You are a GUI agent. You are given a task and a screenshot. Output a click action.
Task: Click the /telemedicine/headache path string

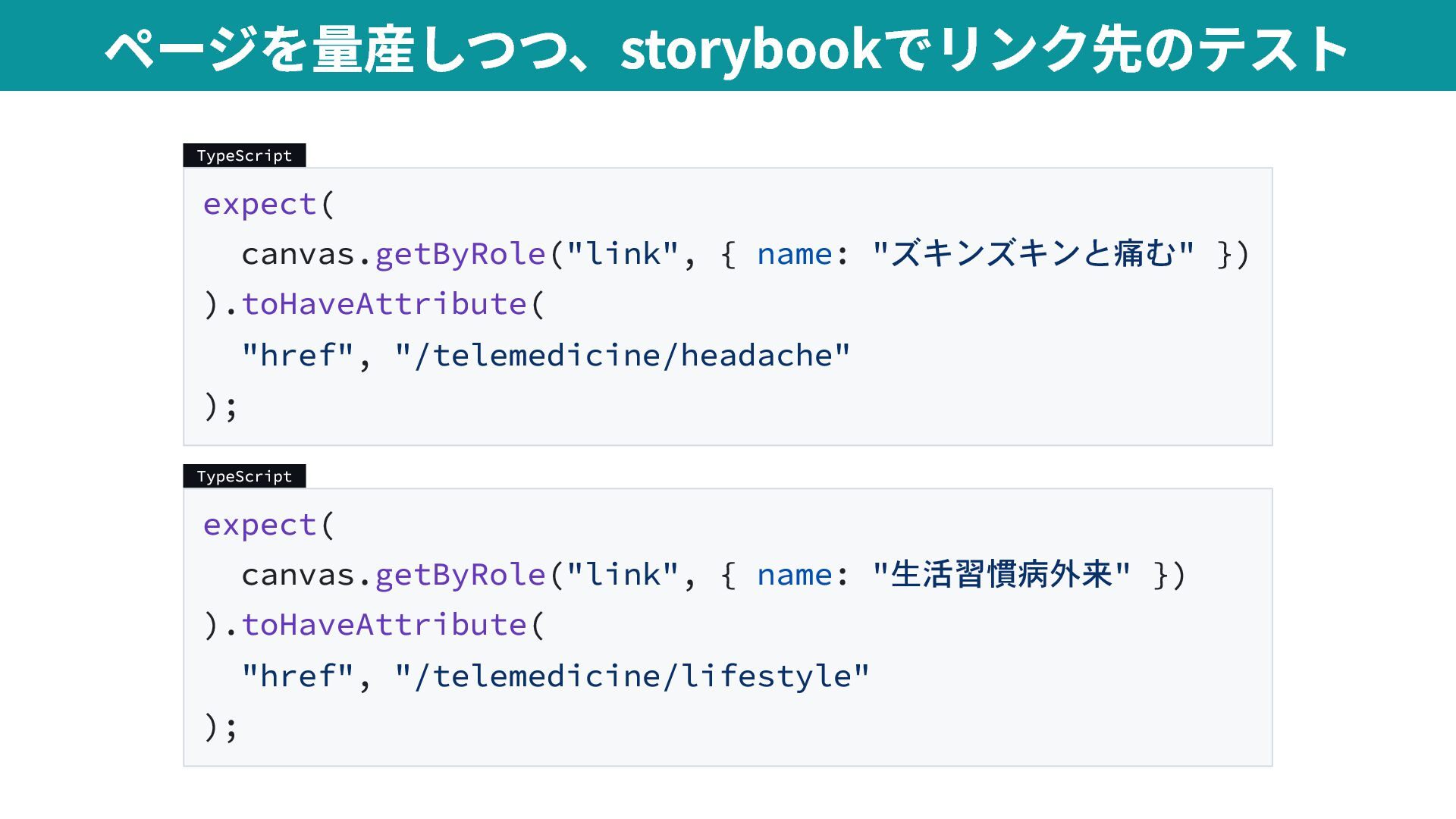click(x=622, y=355)
